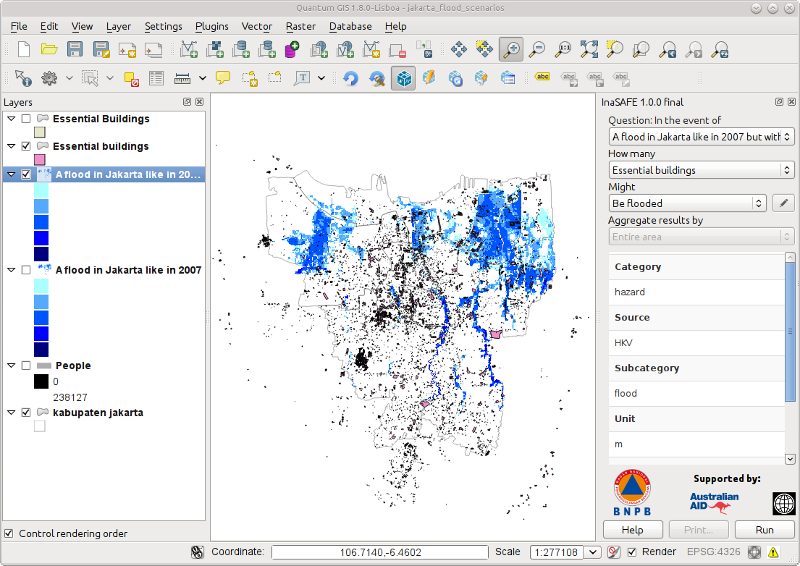The image size is (800, 566).
Task: Open a project with the folder icon
Action: (49, 50)
